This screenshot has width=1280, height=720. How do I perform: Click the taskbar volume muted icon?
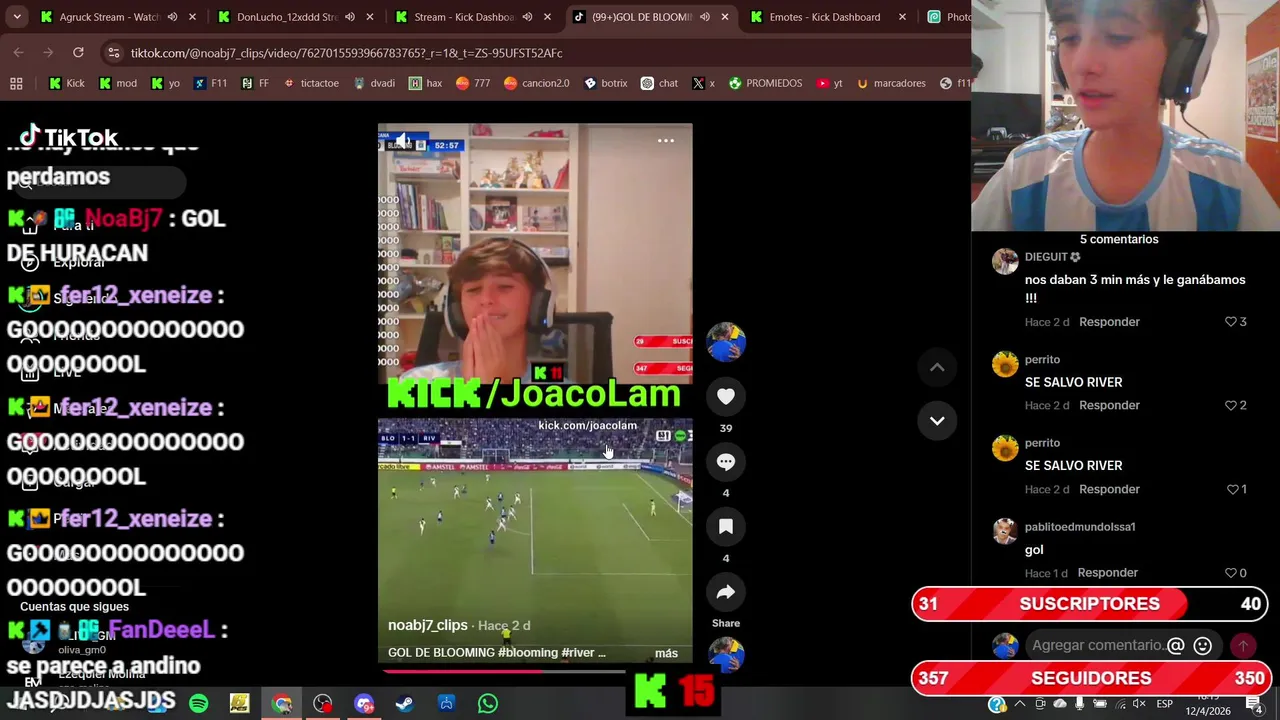click(x=1139, y=704)
